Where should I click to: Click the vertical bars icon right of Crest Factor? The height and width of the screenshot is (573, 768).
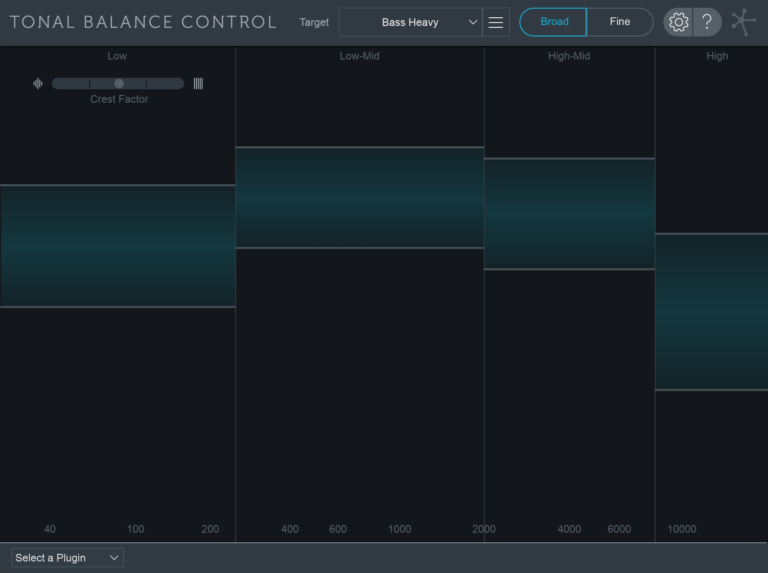(198, 84)
